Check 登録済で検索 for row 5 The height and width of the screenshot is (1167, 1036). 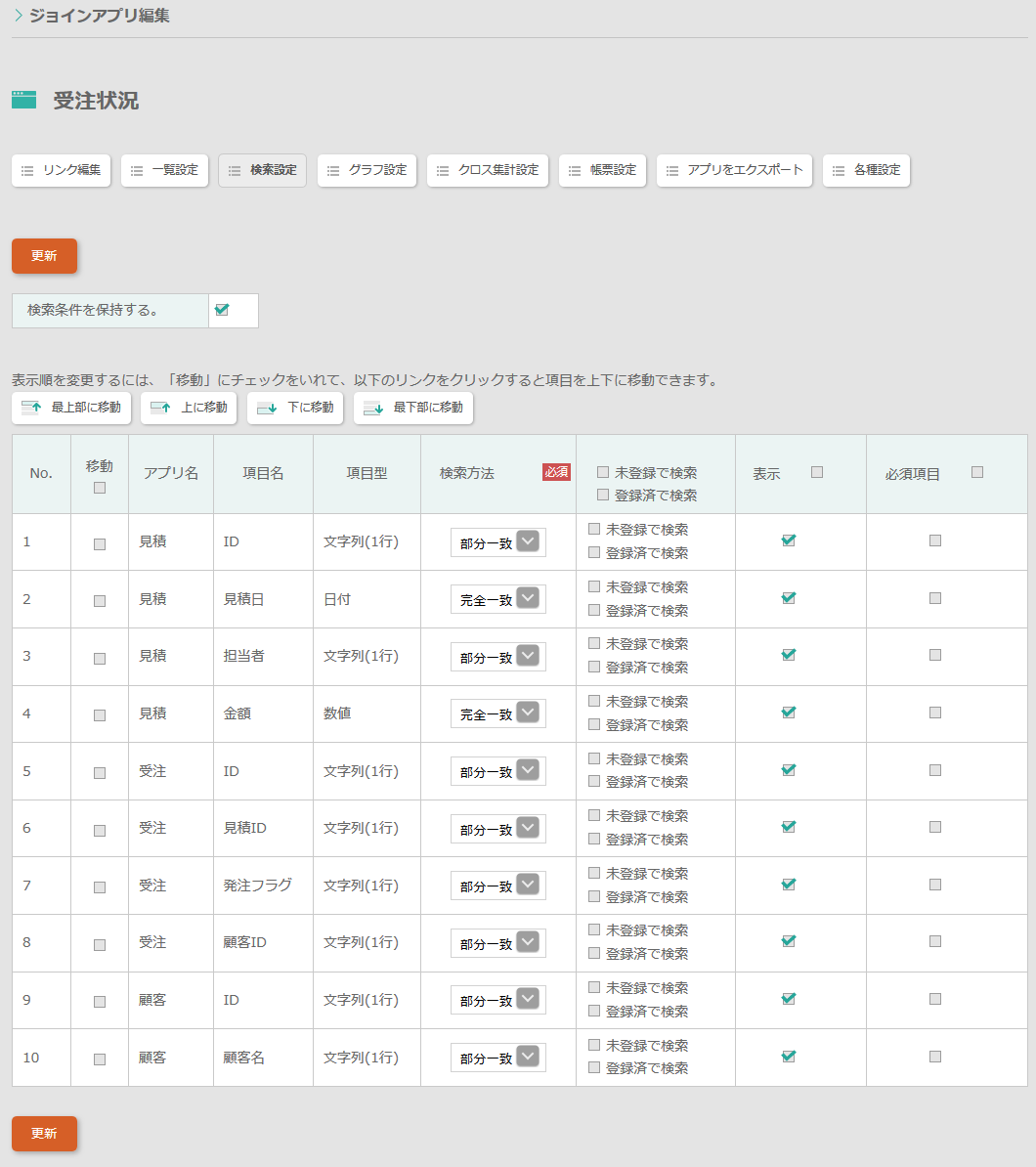pyautogui.click(x=594, y=782)
